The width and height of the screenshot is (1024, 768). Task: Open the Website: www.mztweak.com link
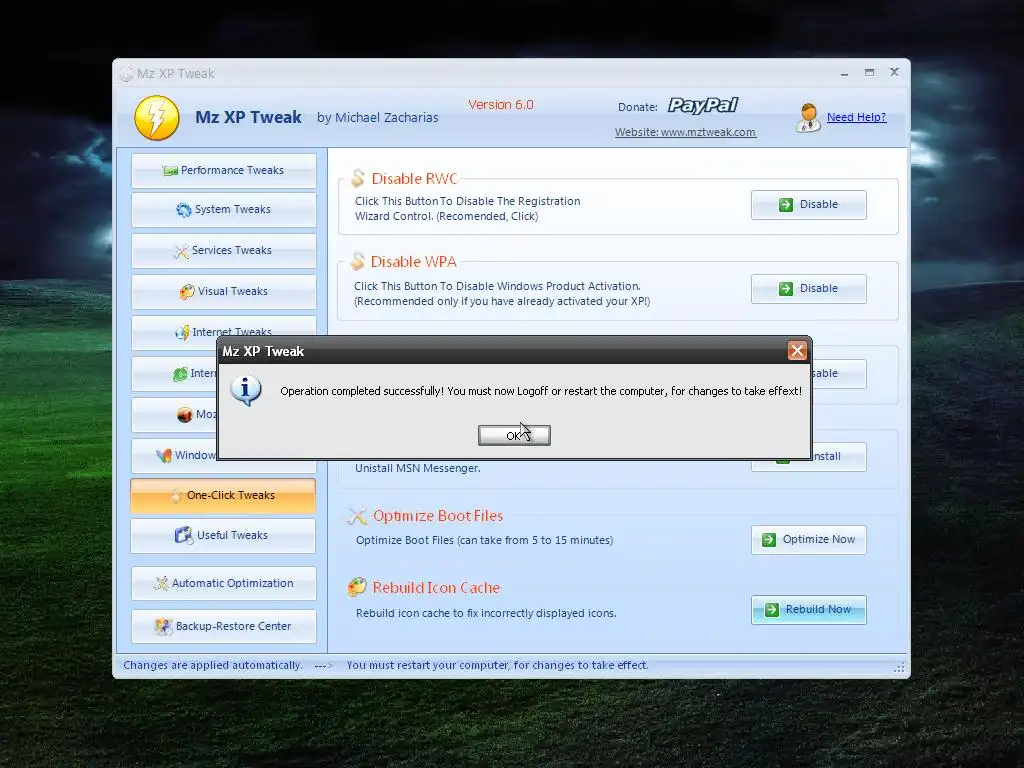[x=685, y=132]
